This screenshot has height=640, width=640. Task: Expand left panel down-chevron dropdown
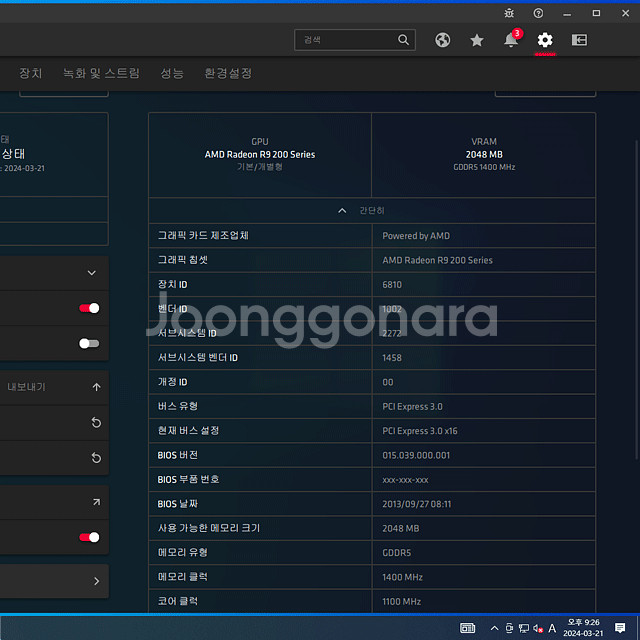[92, 273]
